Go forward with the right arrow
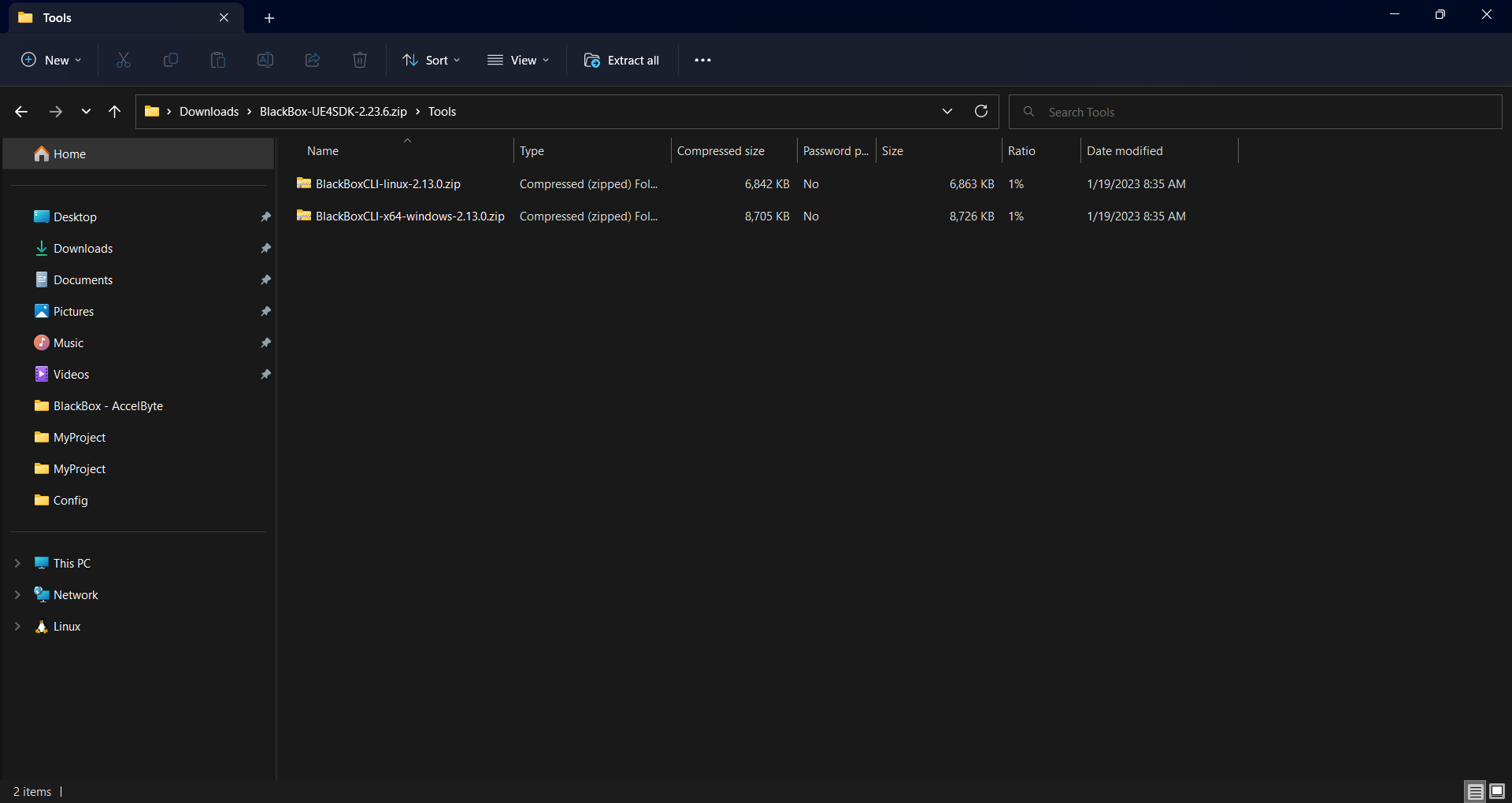 55,112
